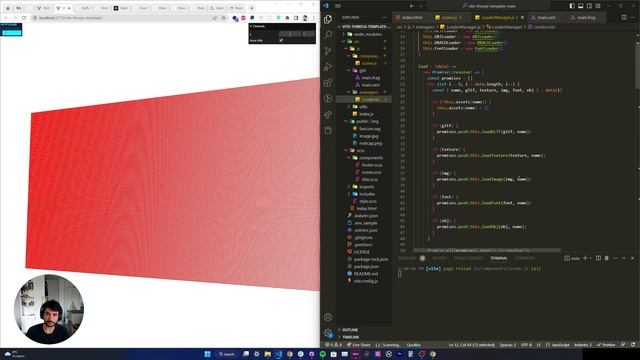Image resolution: width=640 pixels, height=360 pixels.
Task: Open File Explorer from taskbar
Action: [x=267, y=354]
